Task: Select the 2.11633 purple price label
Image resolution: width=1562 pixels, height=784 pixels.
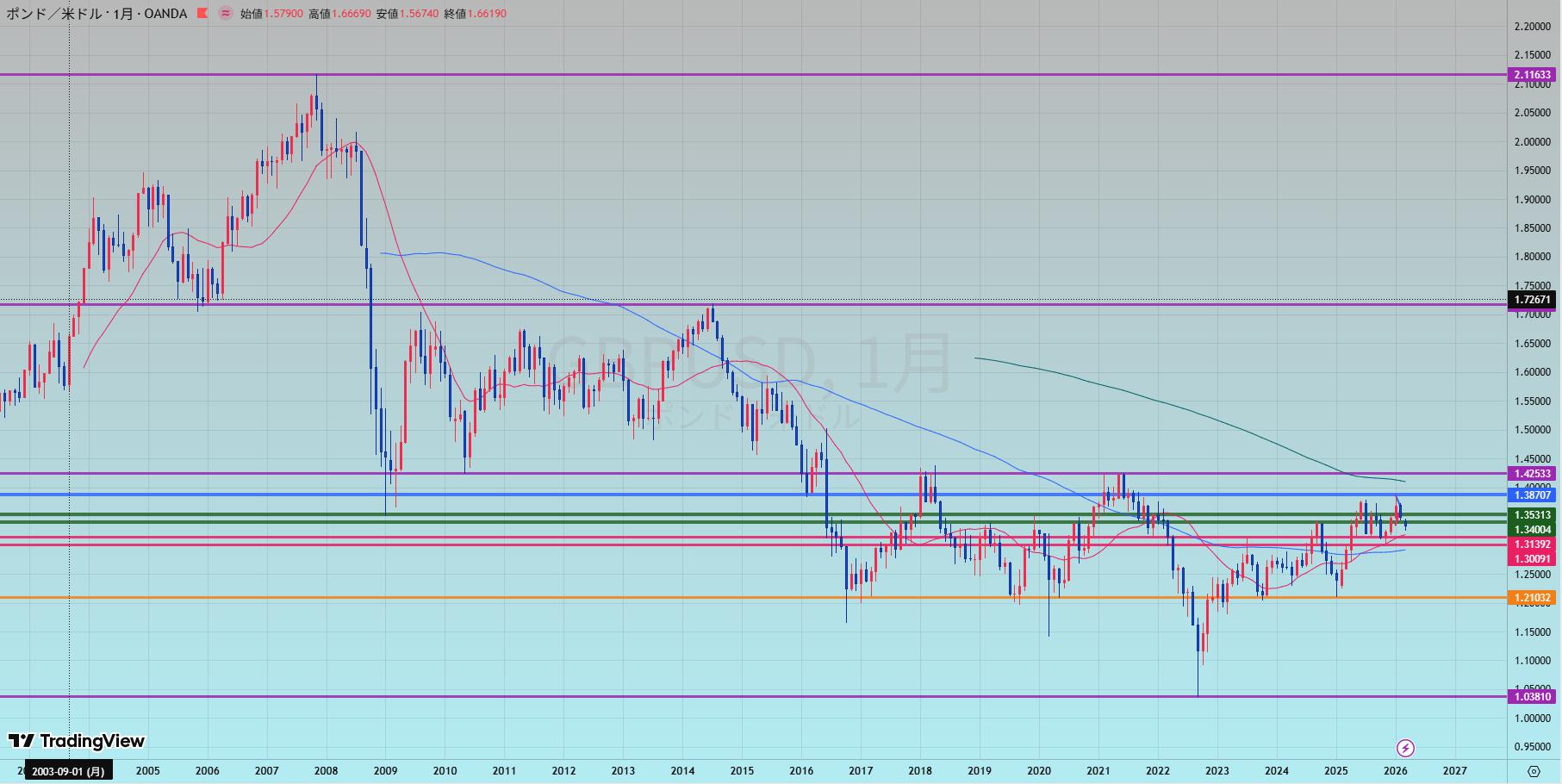Action: [1533, 75]
